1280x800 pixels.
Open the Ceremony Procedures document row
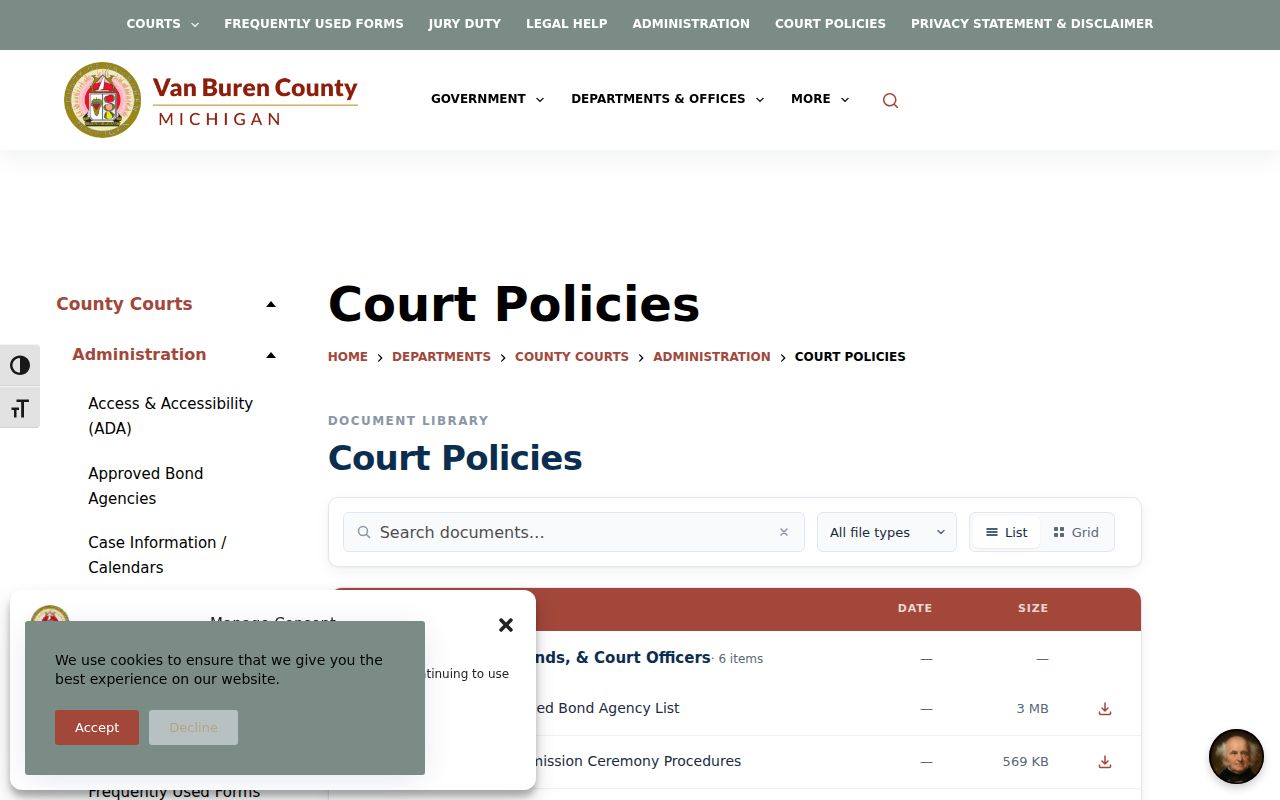click(x=734, y=762)
